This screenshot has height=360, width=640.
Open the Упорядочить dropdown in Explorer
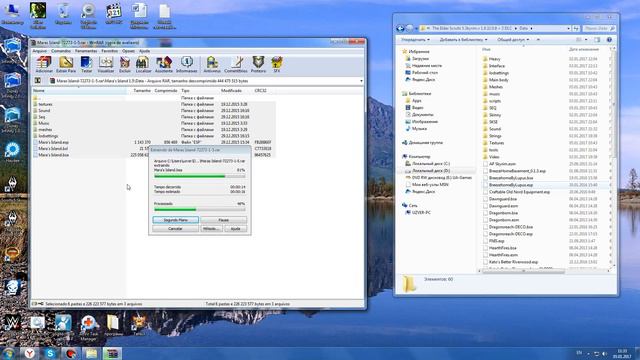point(416,40)
